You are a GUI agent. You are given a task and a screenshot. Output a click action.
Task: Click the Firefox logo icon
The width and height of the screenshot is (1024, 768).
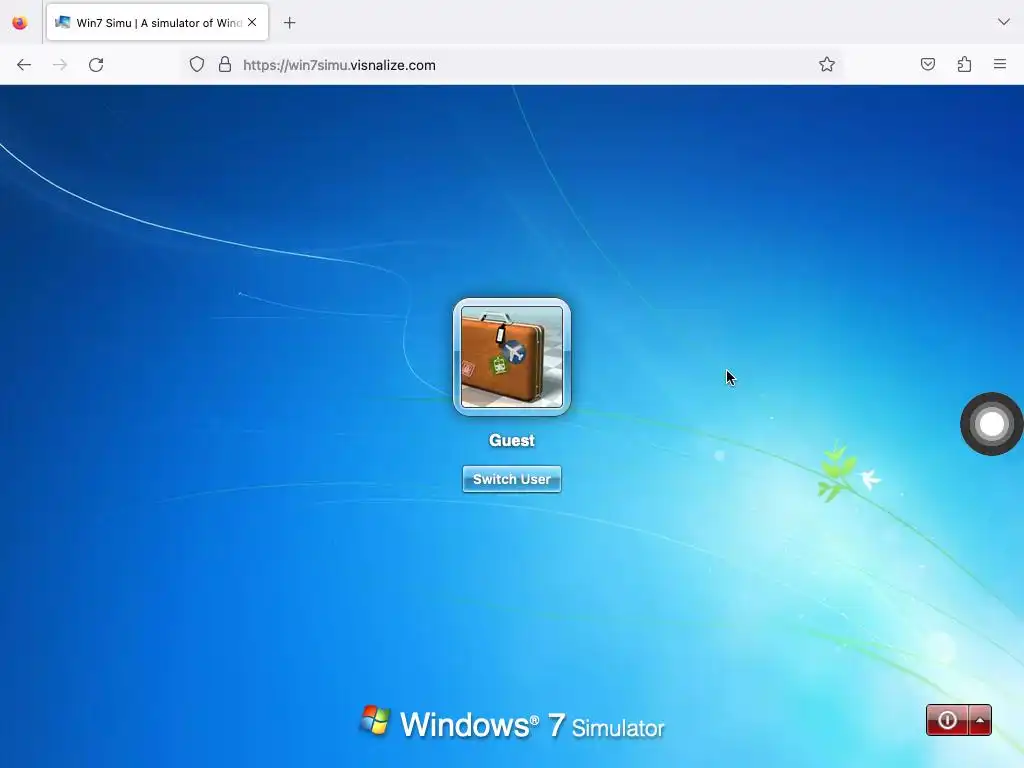[x=20, y=23]
